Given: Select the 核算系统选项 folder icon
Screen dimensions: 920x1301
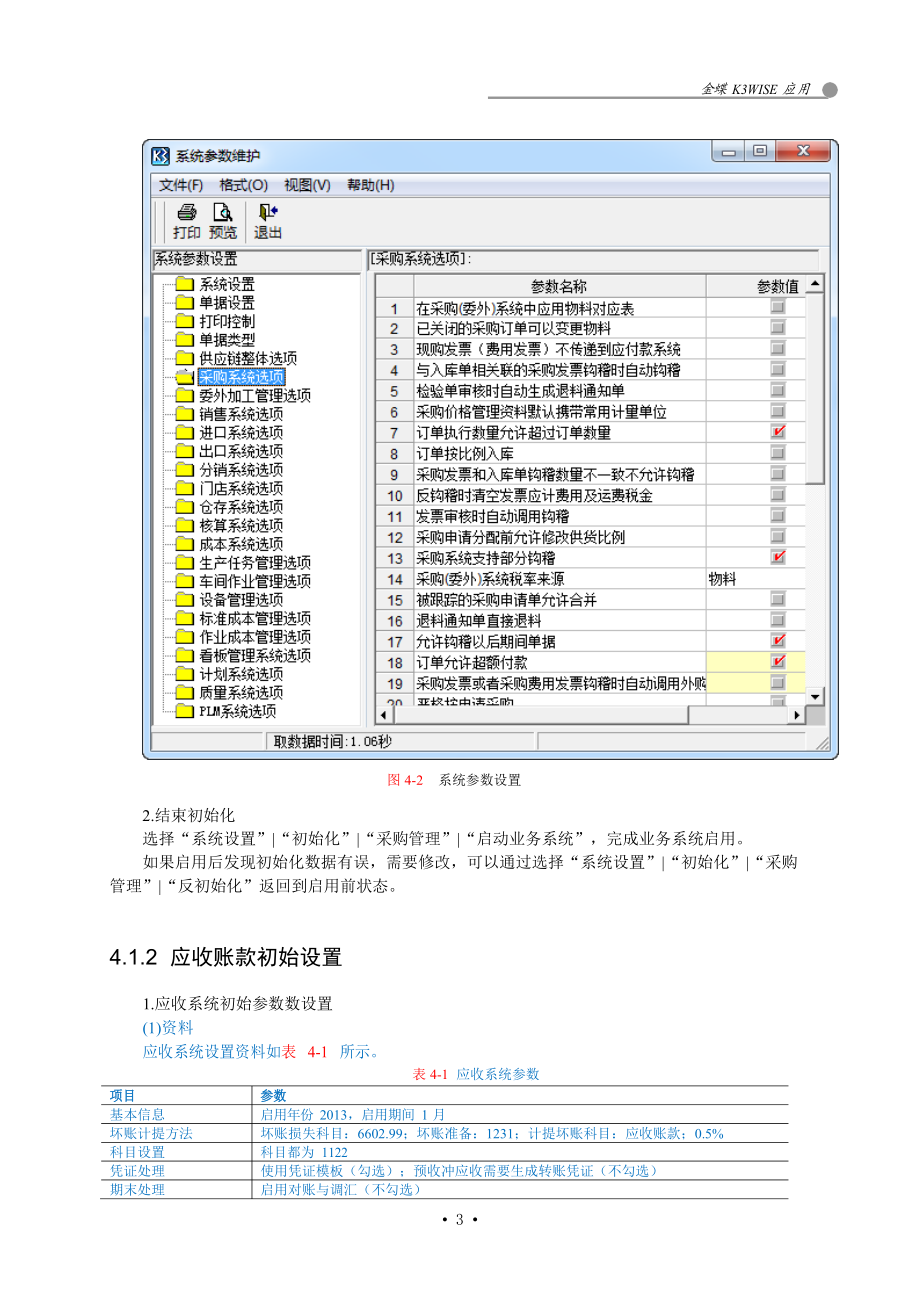Looking at the screenshot, I should [184, 525].
